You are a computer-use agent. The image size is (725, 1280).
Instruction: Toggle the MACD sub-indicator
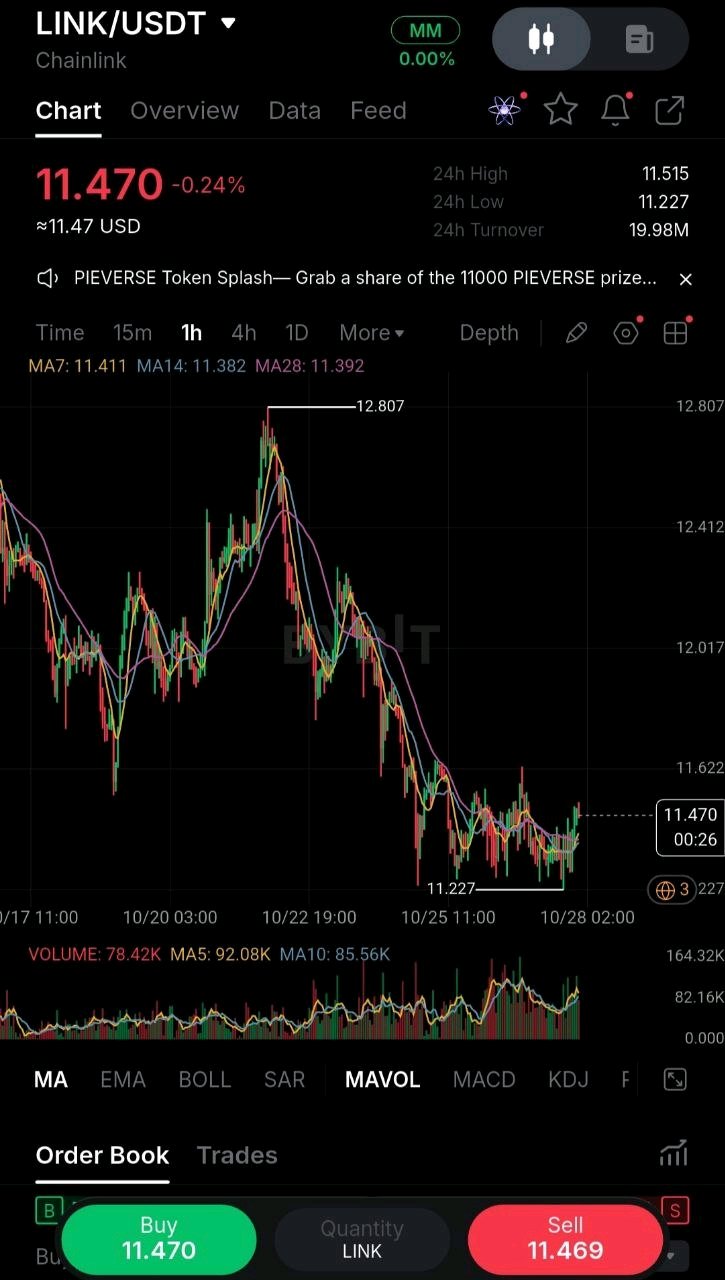[x=484, y=1080]
